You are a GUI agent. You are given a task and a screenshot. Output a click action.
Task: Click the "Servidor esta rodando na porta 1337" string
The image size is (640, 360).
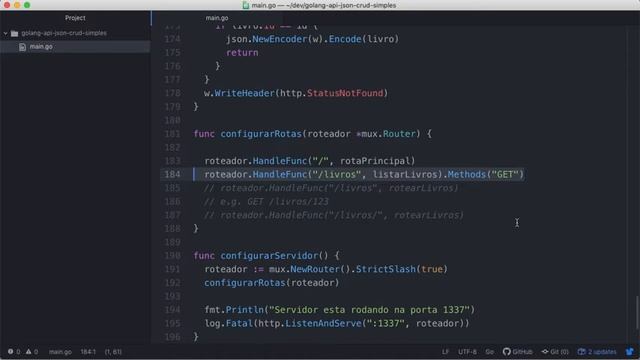[x=369, y=310]
